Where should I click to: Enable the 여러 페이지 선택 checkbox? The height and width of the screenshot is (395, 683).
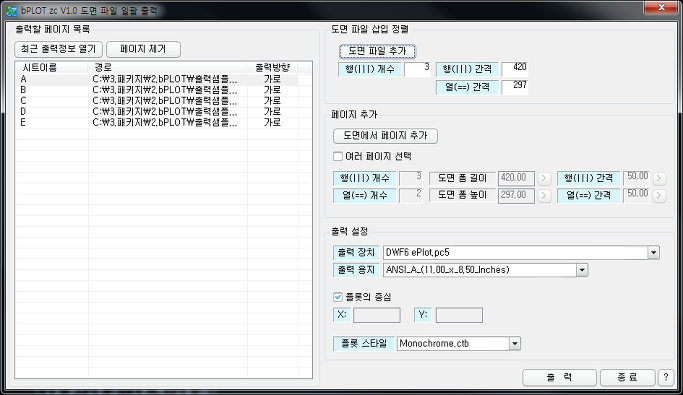338,156
